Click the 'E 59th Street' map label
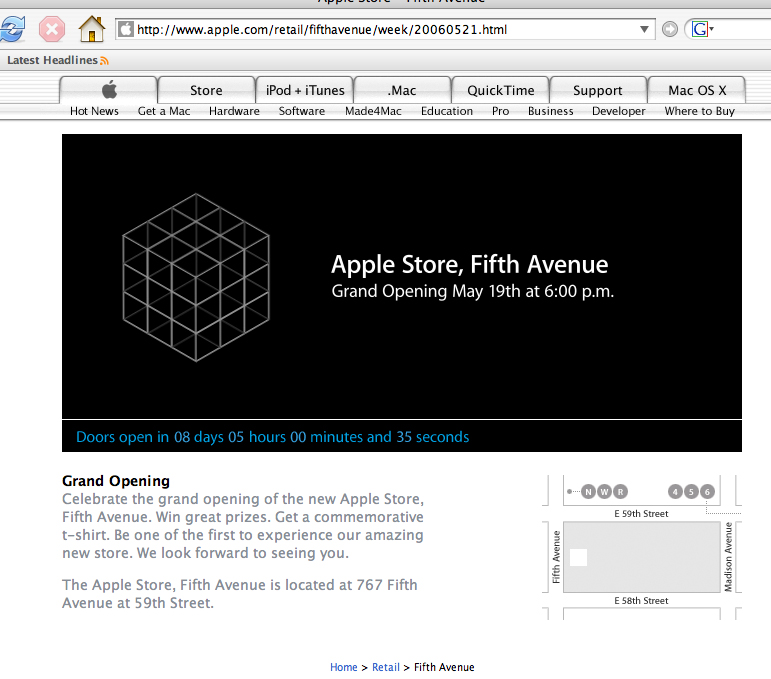The width and height of the screenshot is (771, 679). point(641,514)
